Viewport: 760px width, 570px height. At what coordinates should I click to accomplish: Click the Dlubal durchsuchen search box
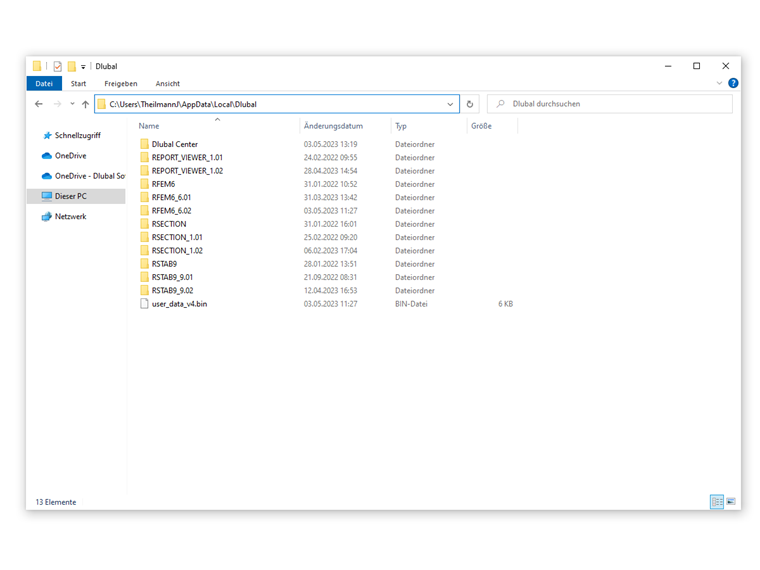610,104
